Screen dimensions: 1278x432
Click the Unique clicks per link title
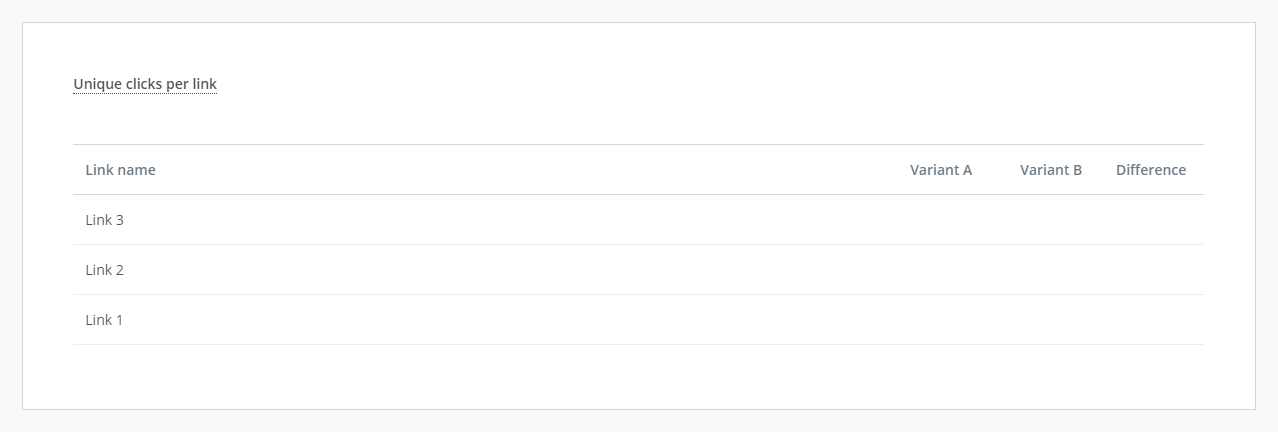click(145, 84)
